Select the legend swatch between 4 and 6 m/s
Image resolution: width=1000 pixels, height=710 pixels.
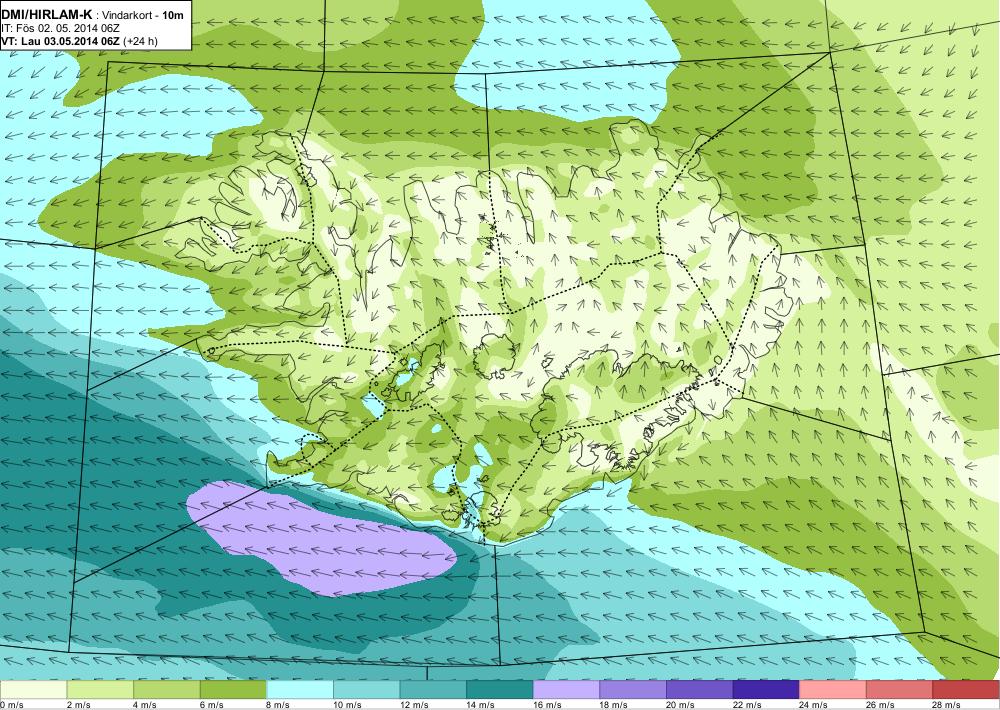point(166,690)
